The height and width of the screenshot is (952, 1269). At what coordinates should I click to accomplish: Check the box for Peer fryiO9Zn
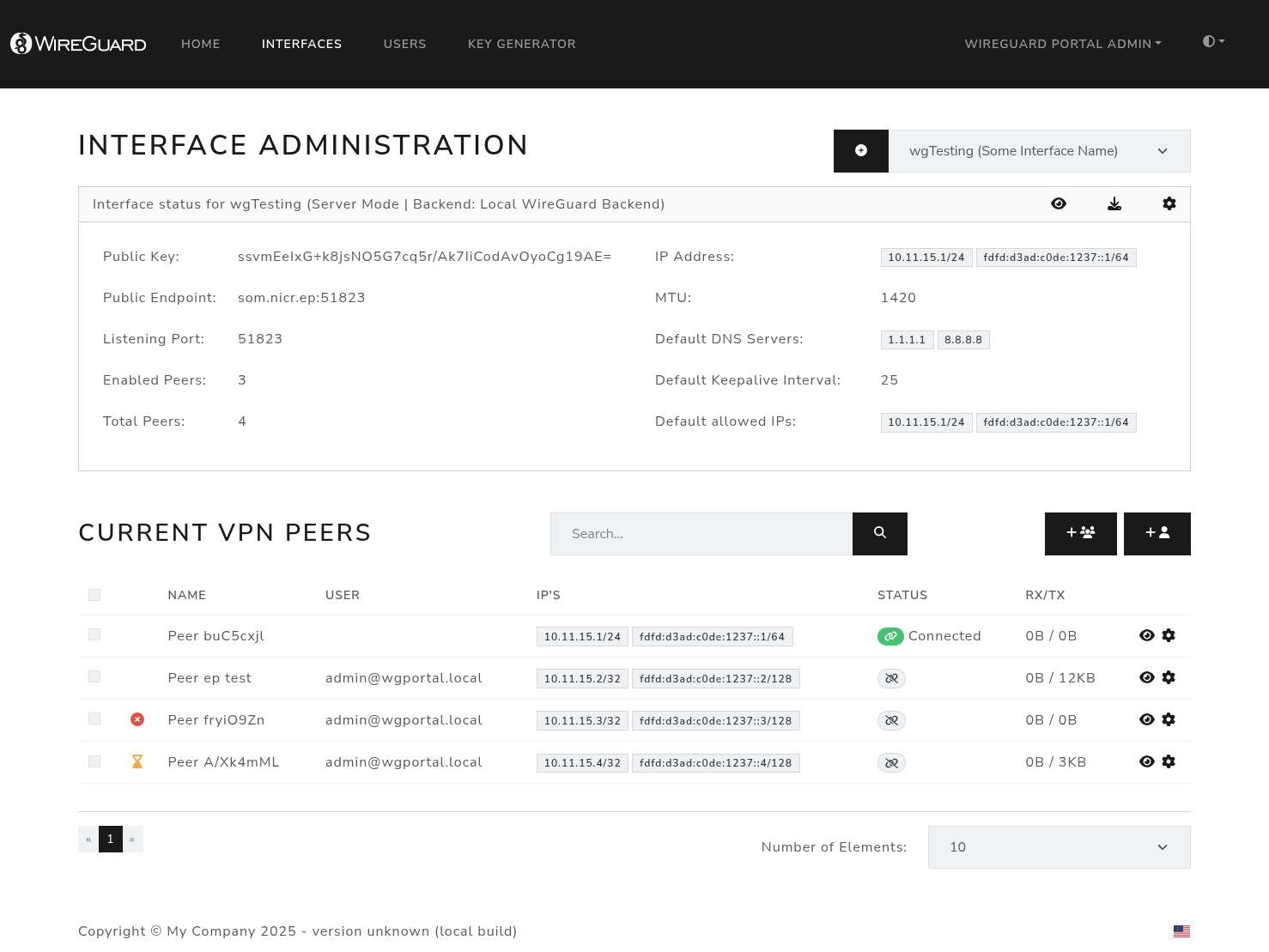coord(94,719)
